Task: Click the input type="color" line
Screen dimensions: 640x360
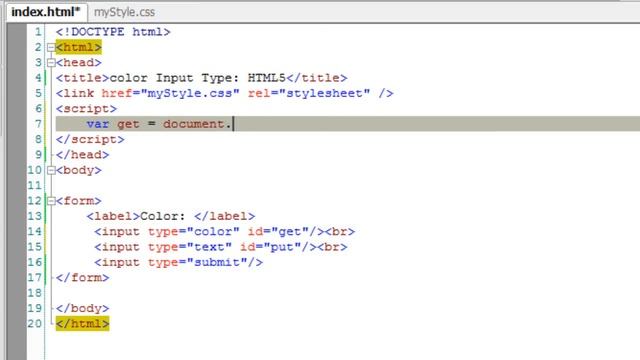Action: pyautogui.click(x=224, y=231)
